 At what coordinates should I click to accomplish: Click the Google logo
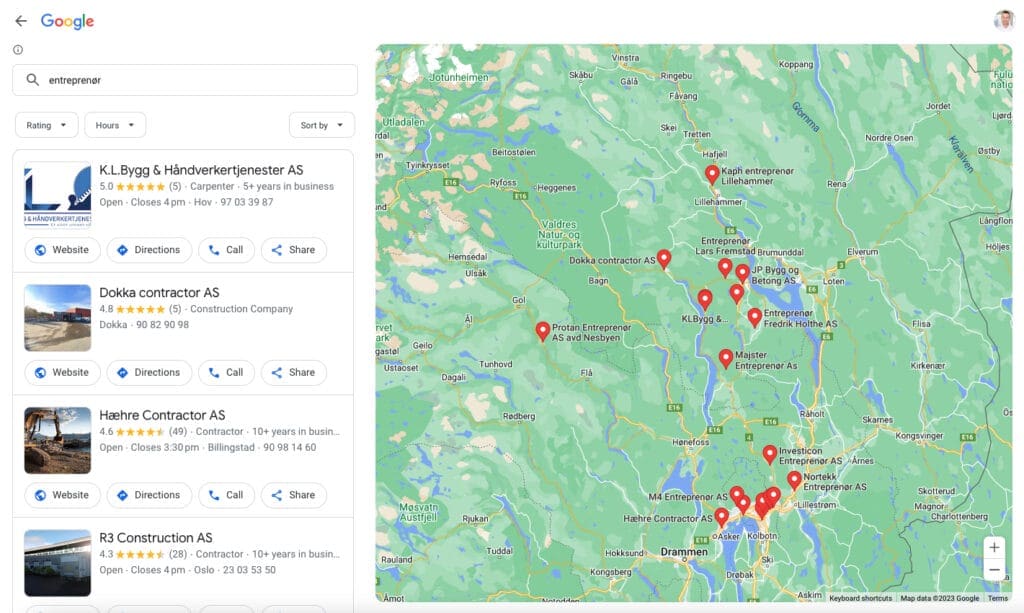(x=66, y=18)
